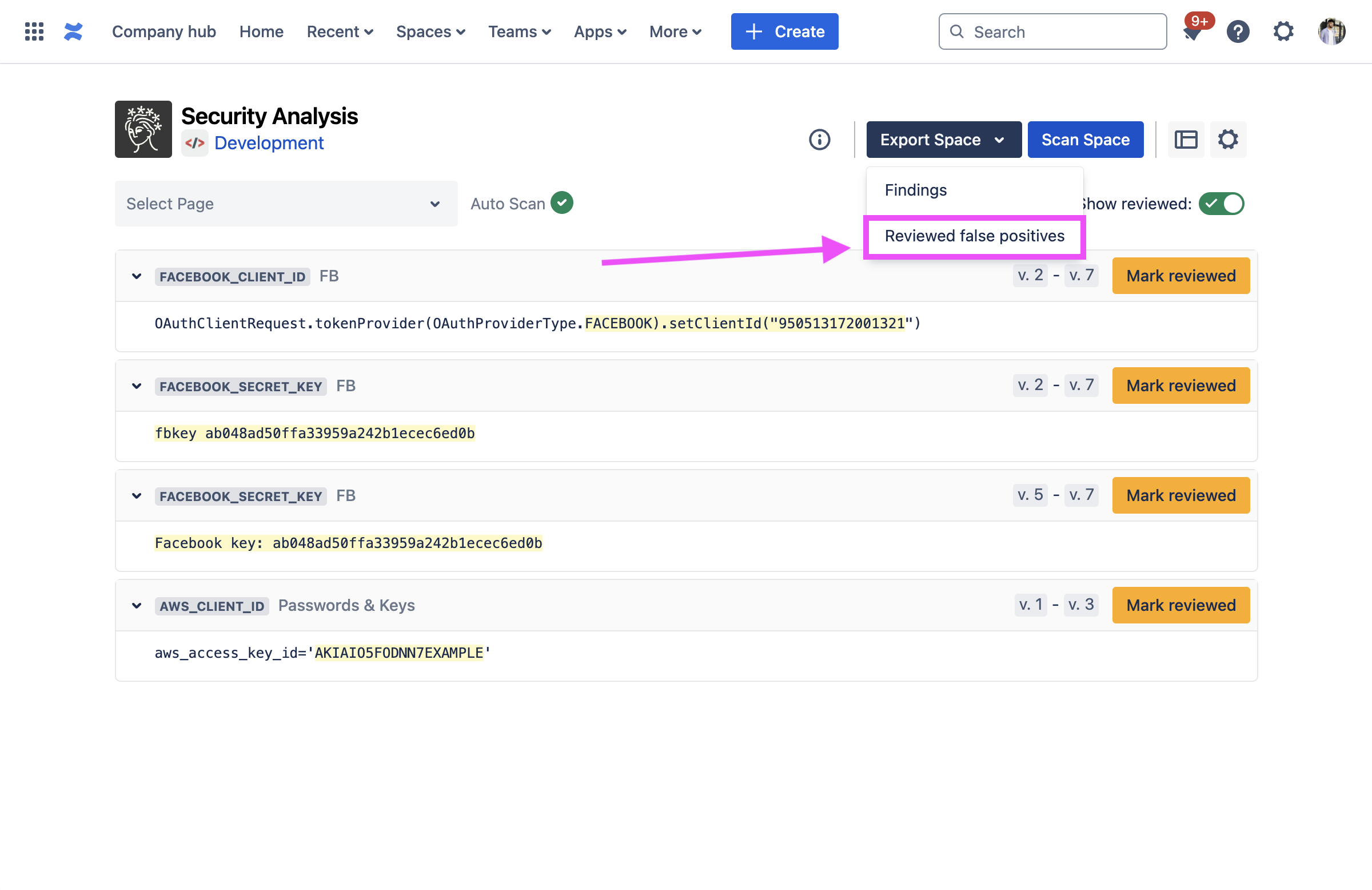The image size is (1372, 890).
Task: Choose Findings in the export menu
Action: click(974, 190)
